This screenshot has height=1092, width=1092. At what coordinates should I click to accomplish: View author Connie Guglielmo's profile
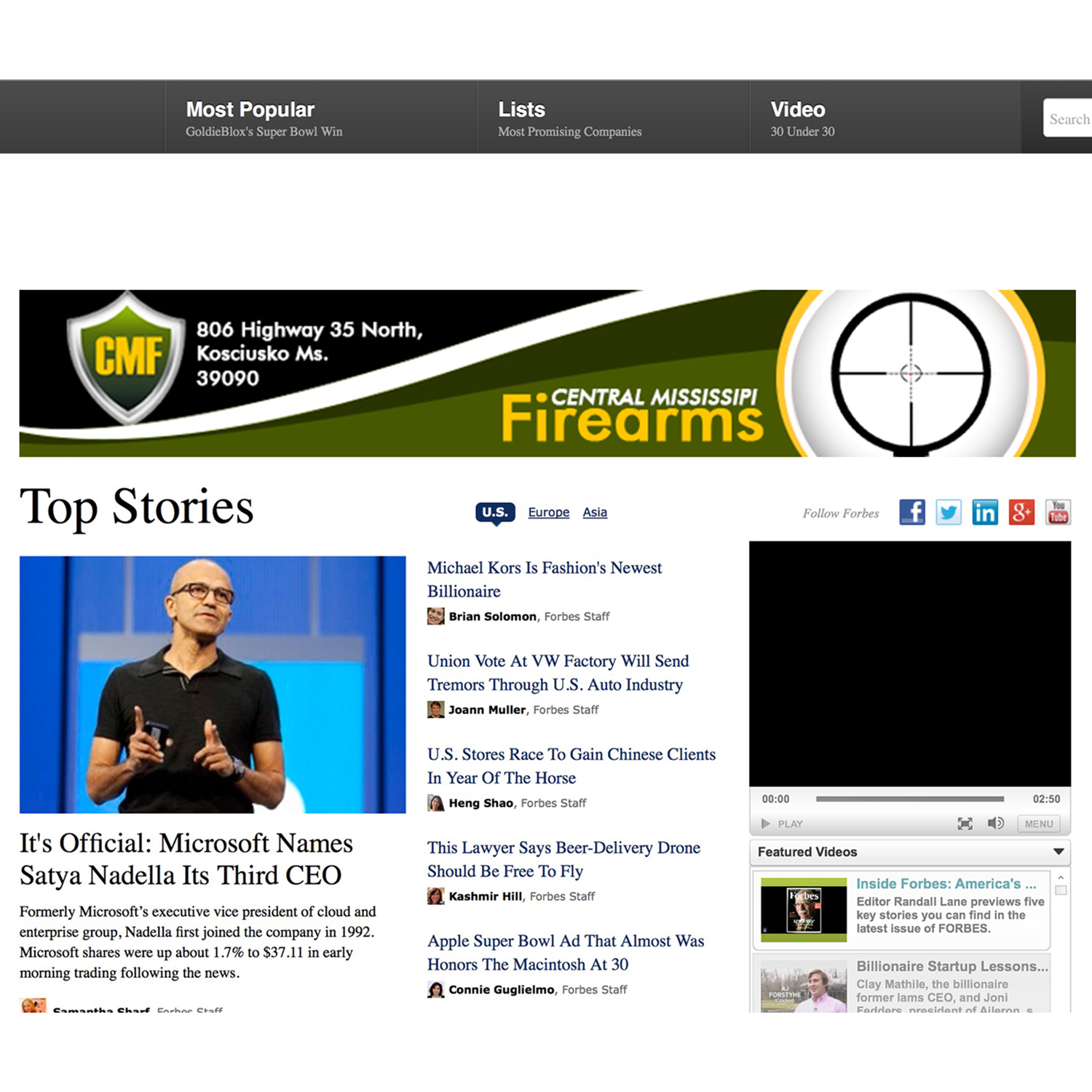pyautogui.click(x=502, y=989)
